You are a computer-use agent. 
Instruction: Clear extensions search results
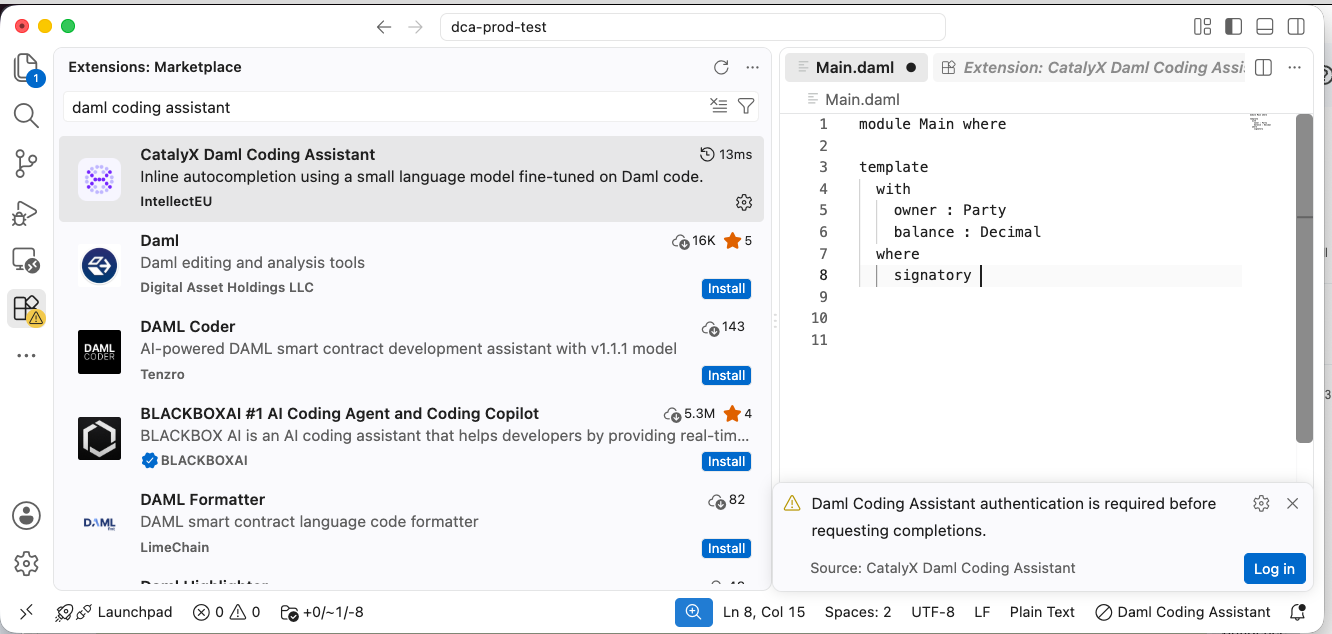[719, 106]
